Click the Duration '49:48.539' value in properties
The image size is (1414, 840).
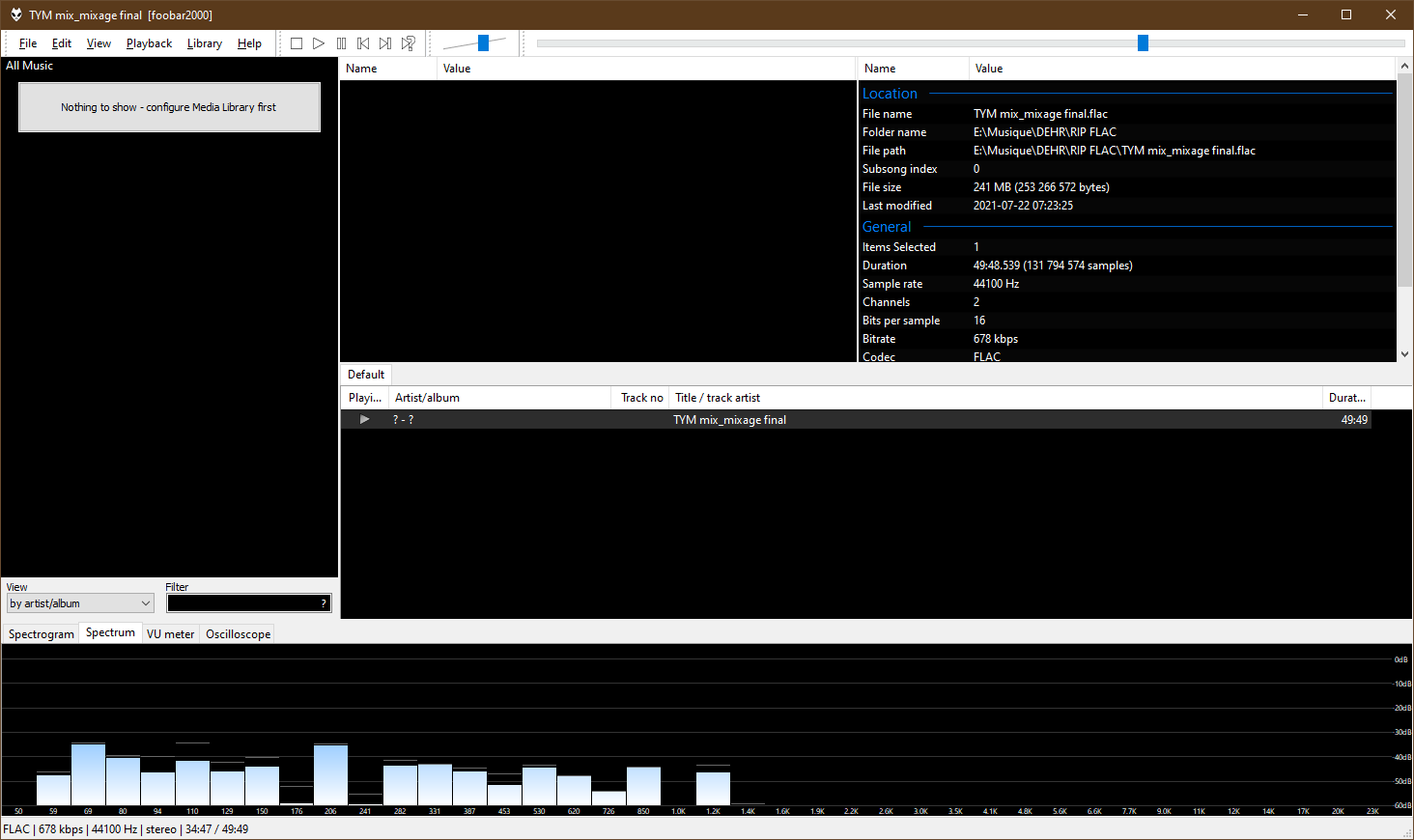(1053, 266)
